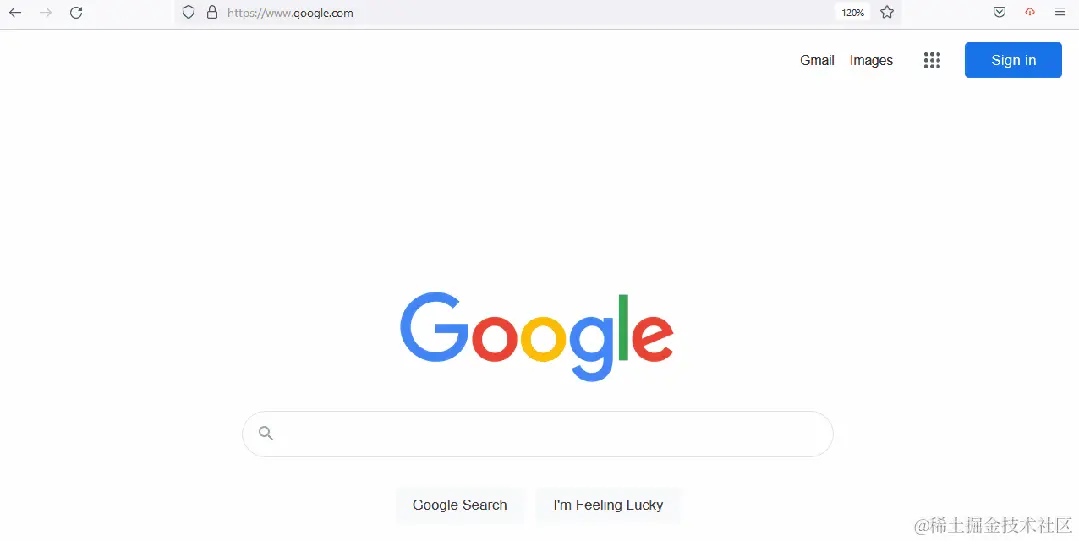Open the Firefox hamburger application menu

point(1060,12)
